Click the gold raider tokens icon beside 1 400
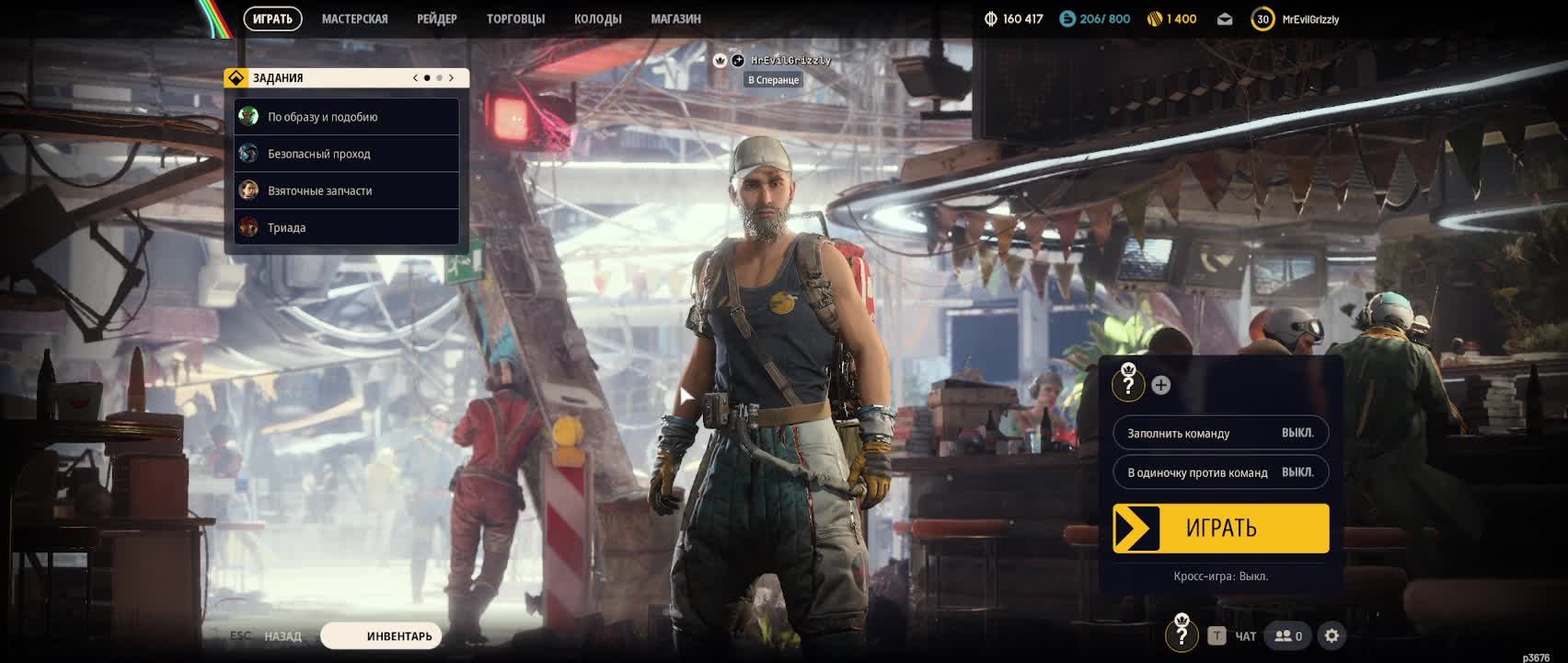This screenshot has height=663, width=1568. (1154, 18)
